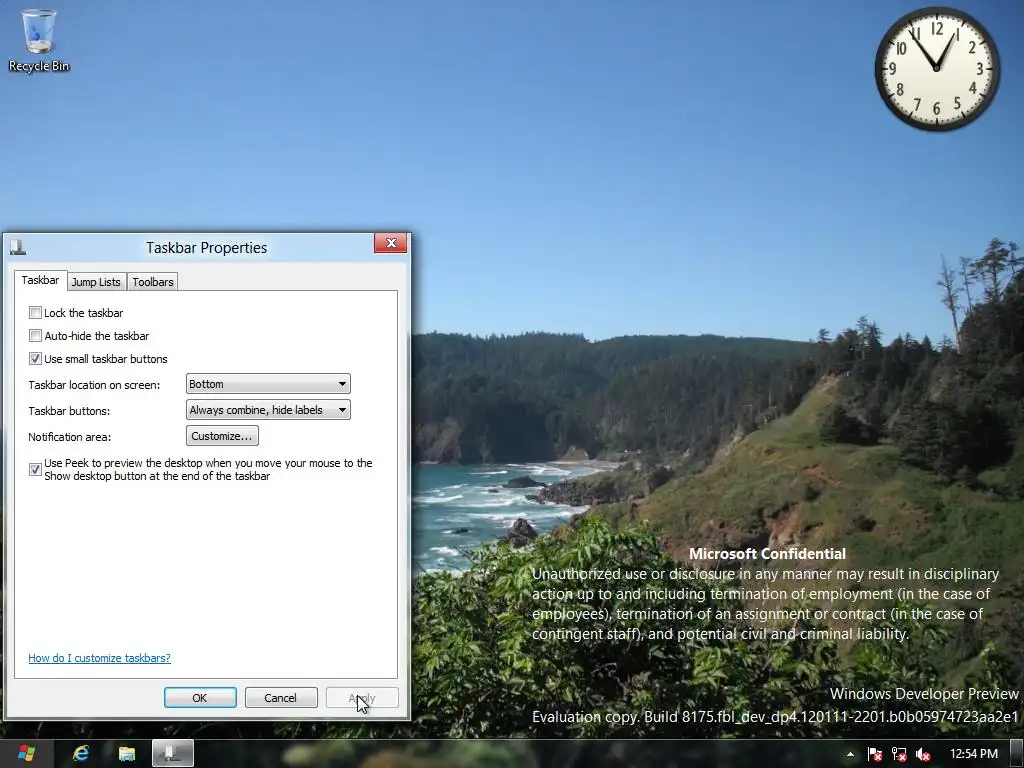Image resolution: width=1024 pixels, height=768 pixels.
Task: Open How do I customize taskbars link
Action: 99,658
